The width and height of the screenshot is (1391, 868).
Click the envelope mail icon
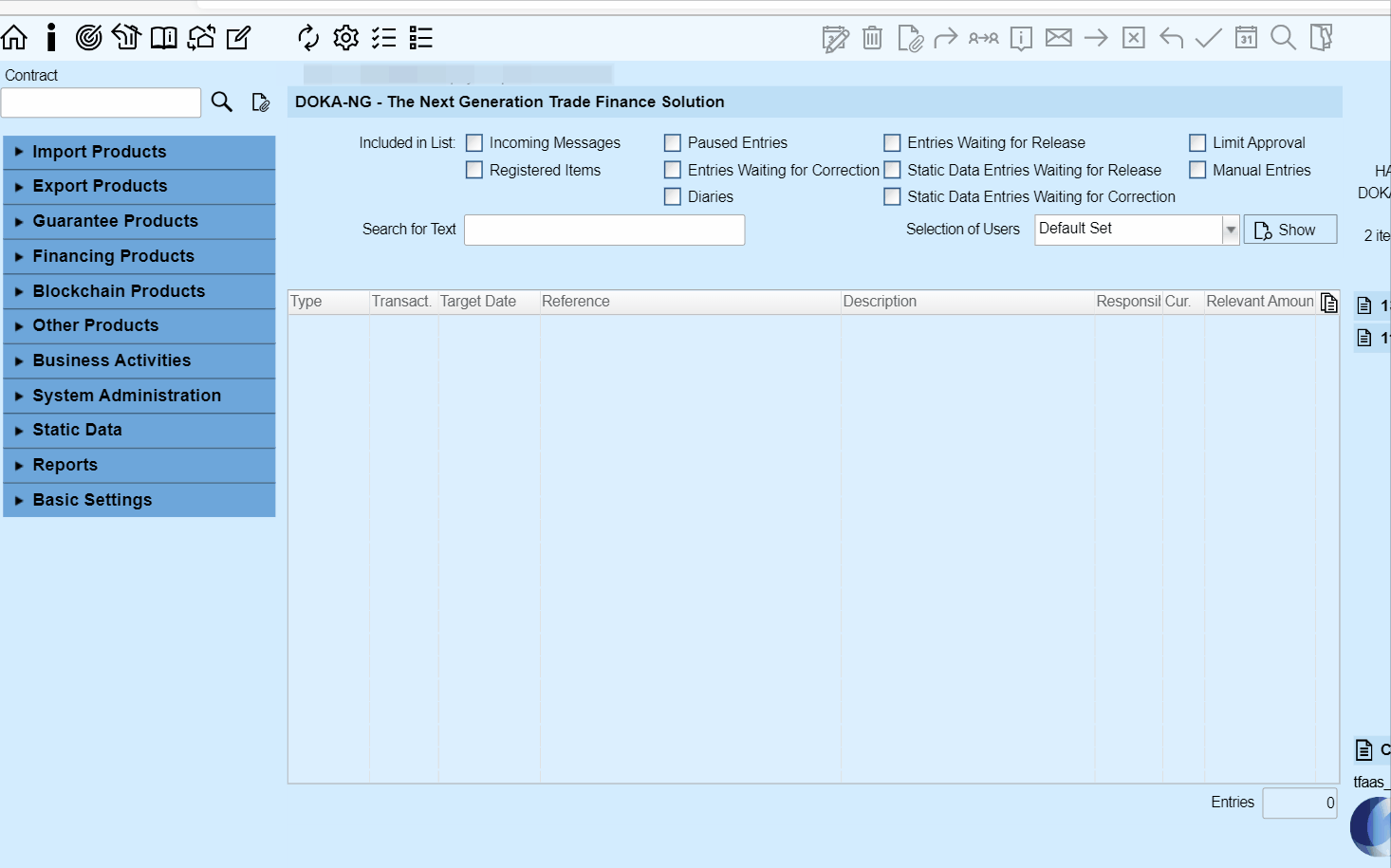click(1059, 37)
